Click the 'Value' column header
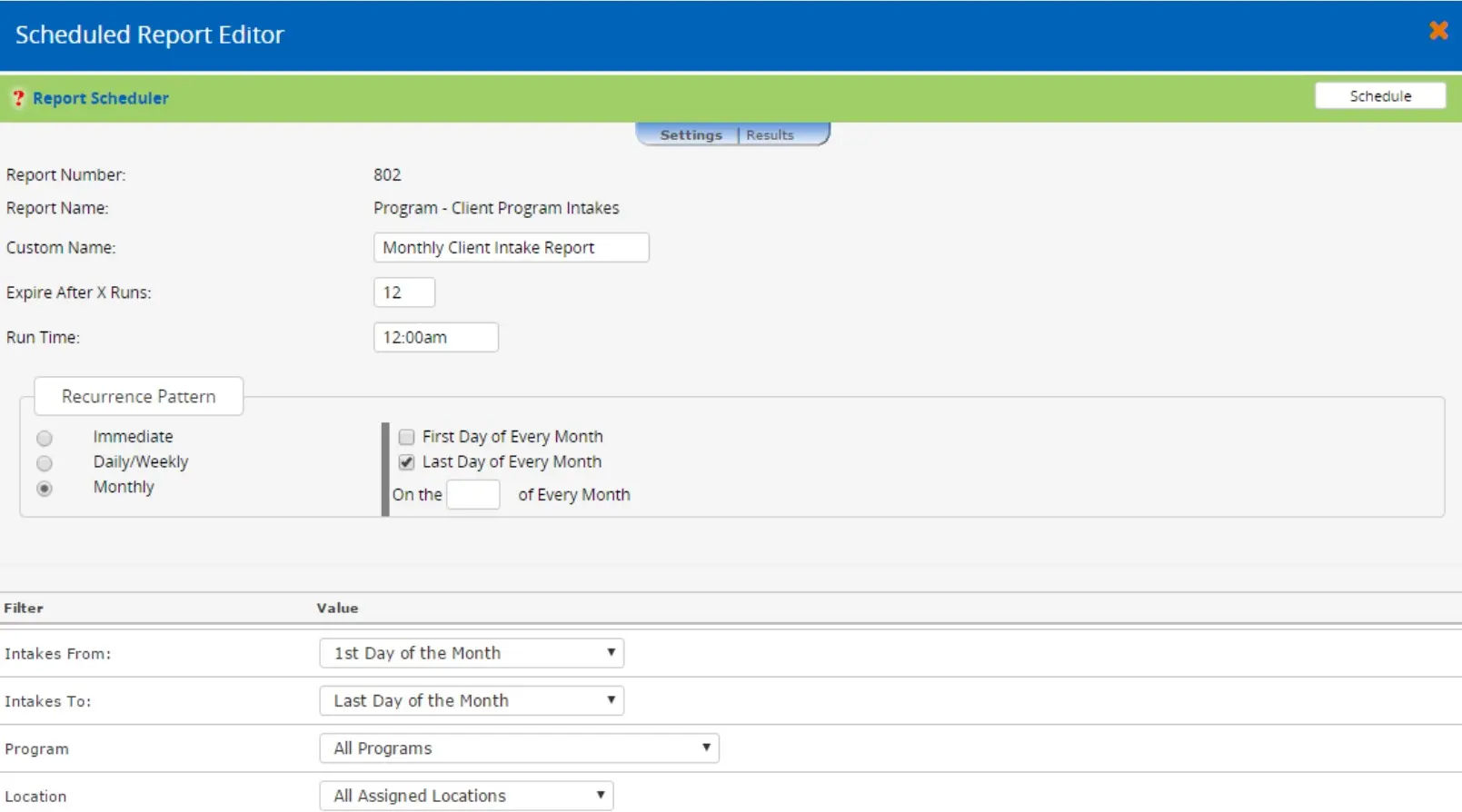The height and width of the screenshot is (812, 1462). tap(337, 608)
